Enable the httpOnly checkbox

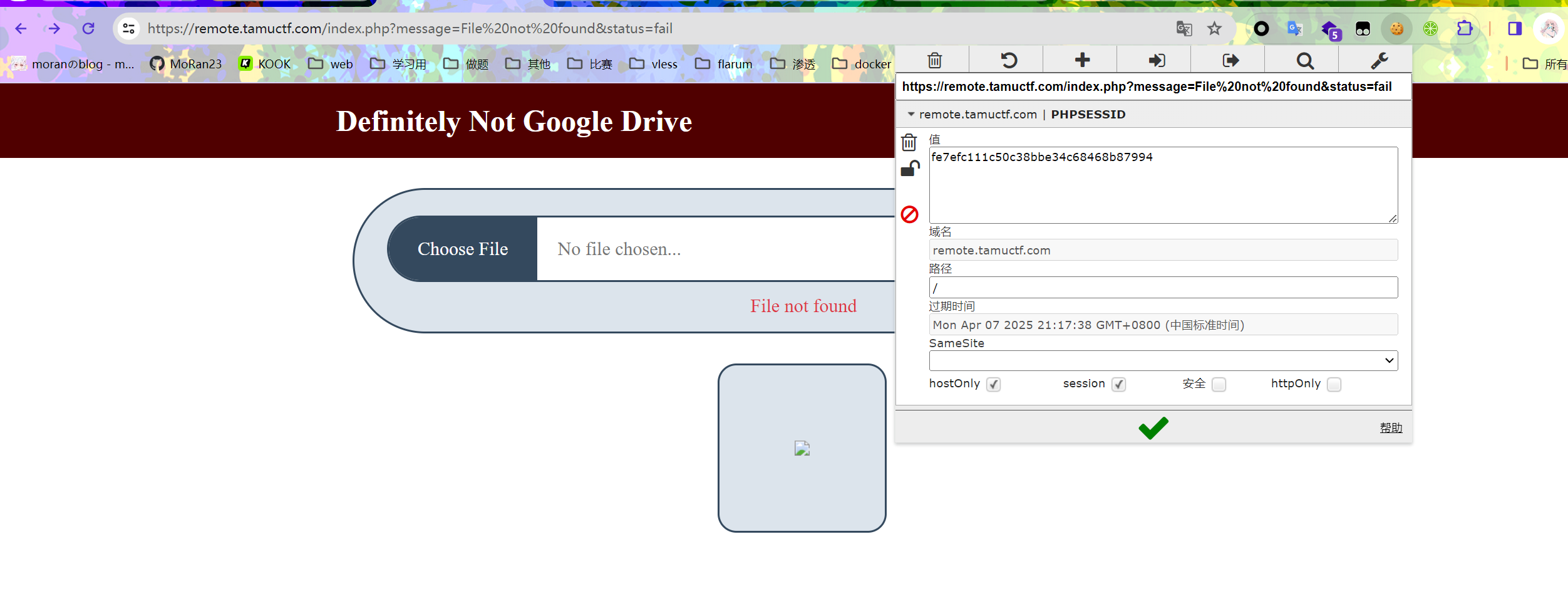click(x=1334, y=384)
